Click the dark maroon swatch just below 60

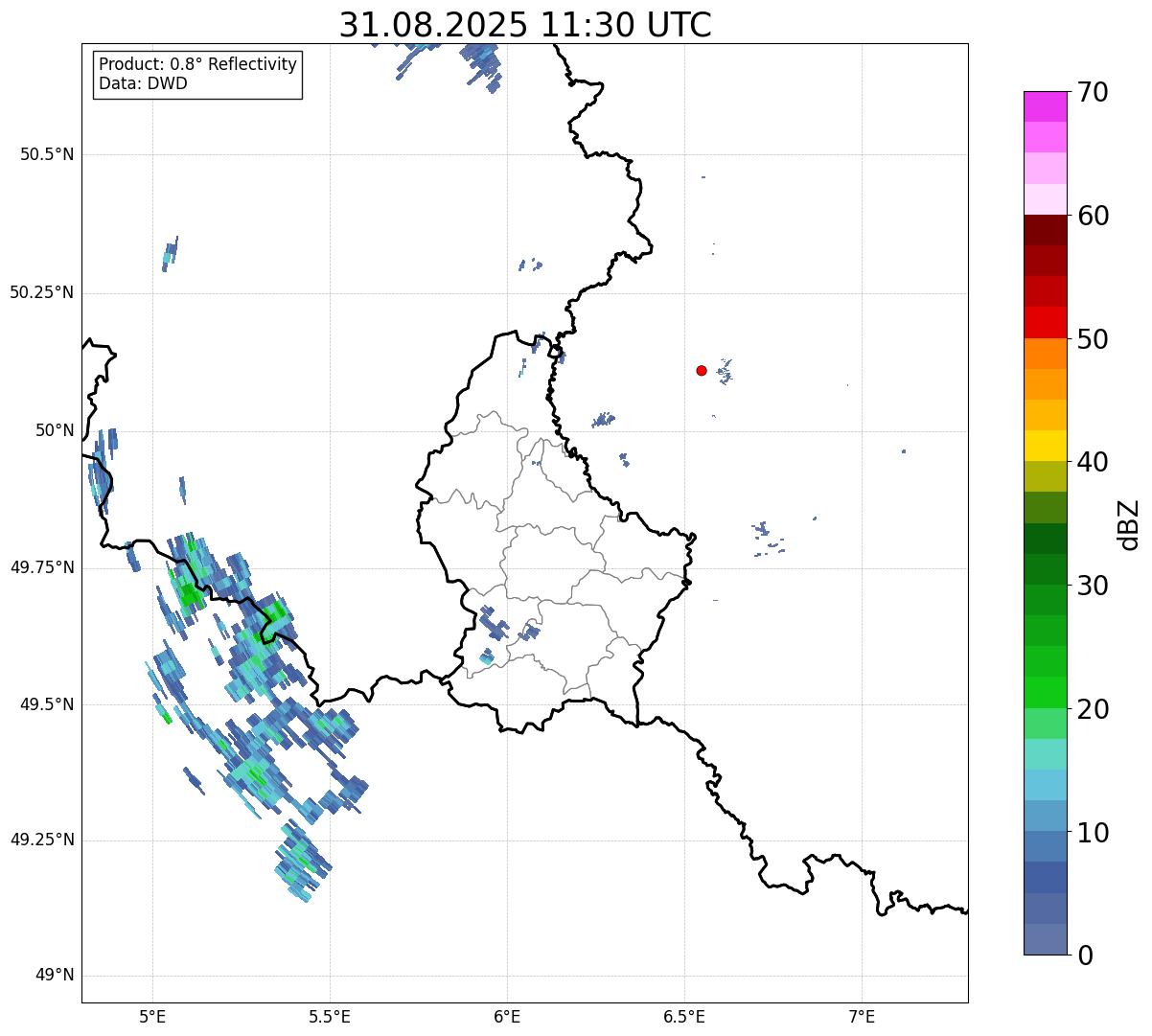tap(1046, 230)
